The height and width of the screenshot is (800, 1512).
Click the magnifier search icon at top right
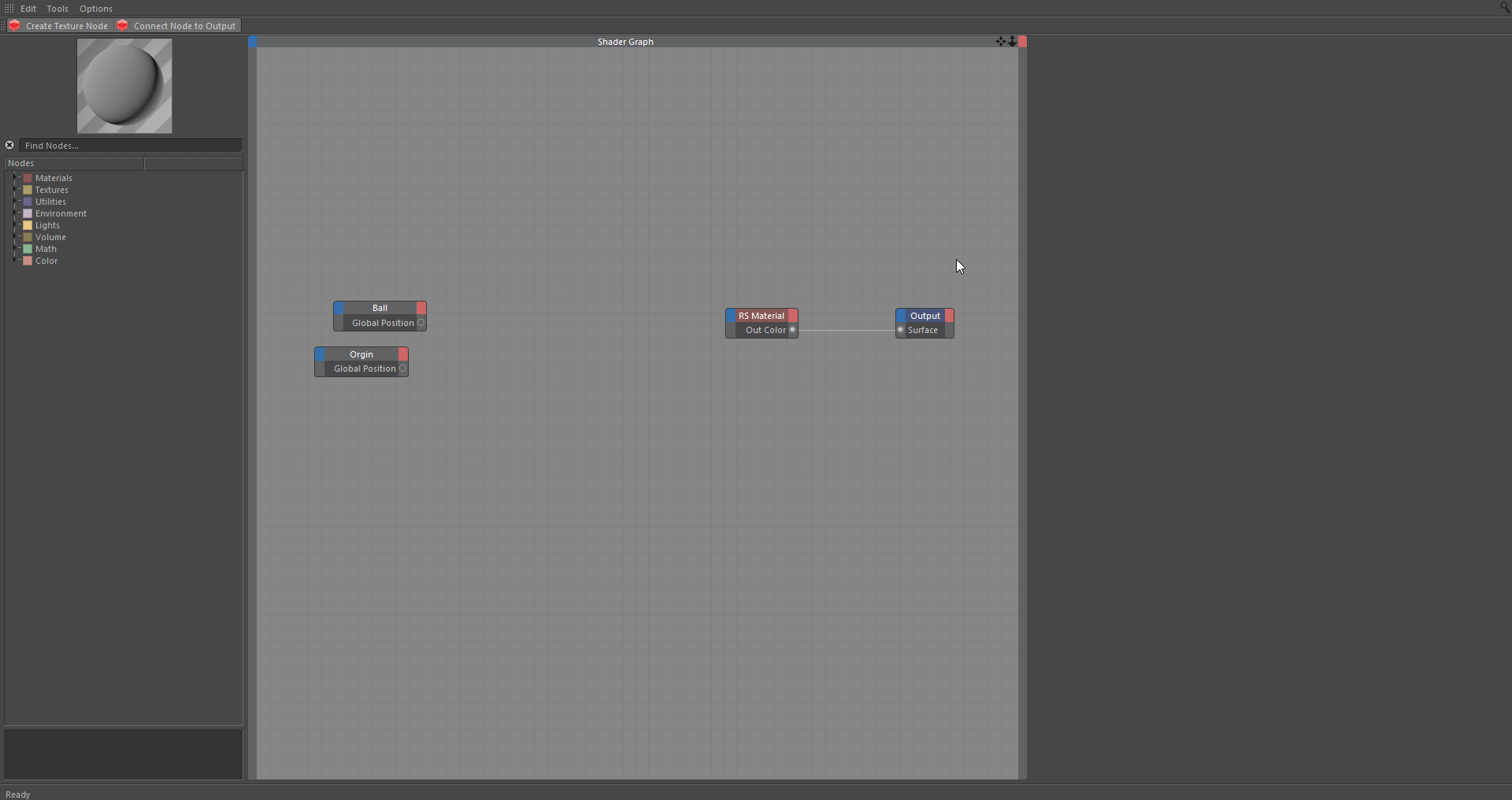coord(1504,7)
